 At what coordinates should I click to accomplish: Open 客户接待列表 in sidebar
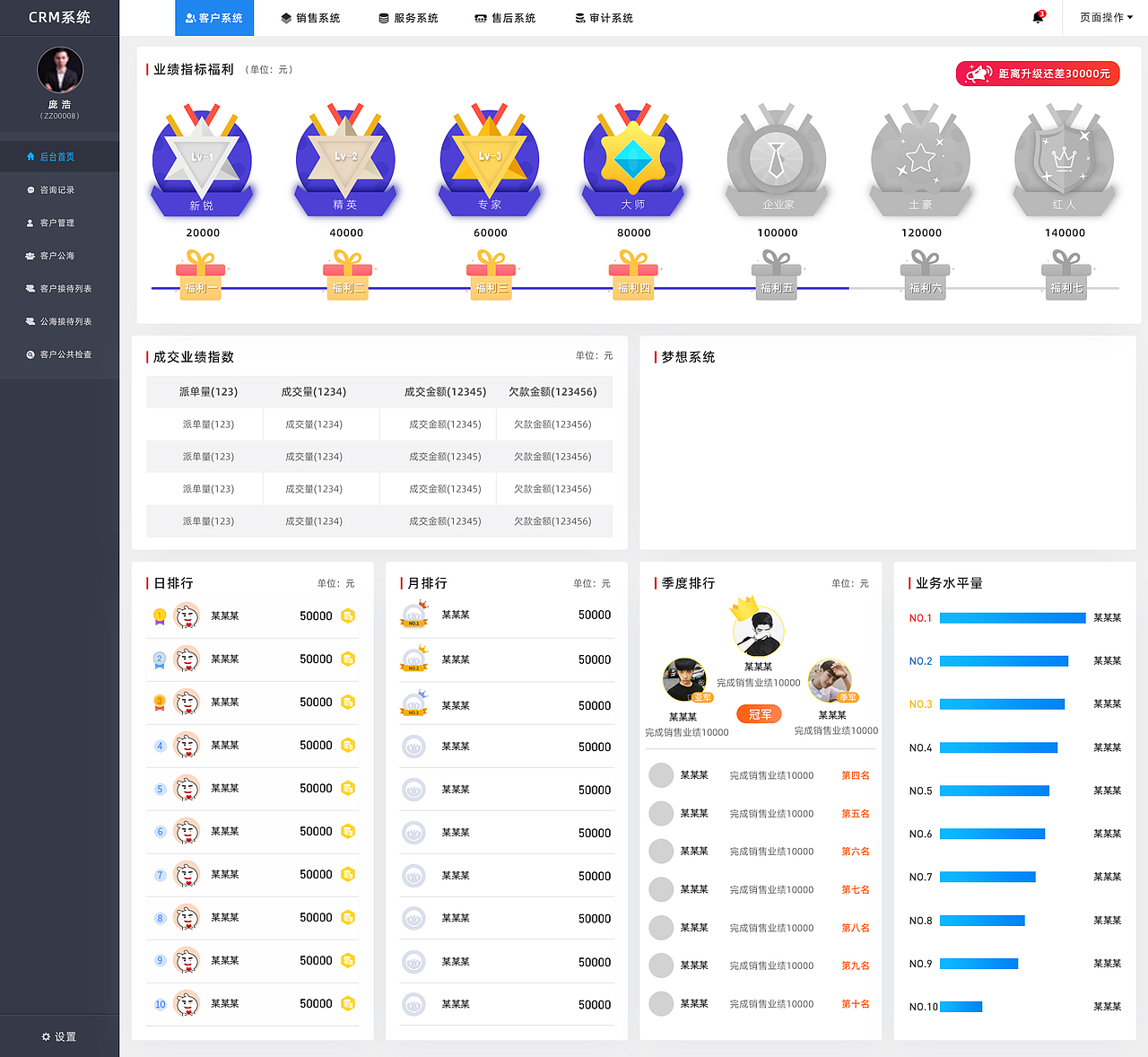[x=59, y=288]
